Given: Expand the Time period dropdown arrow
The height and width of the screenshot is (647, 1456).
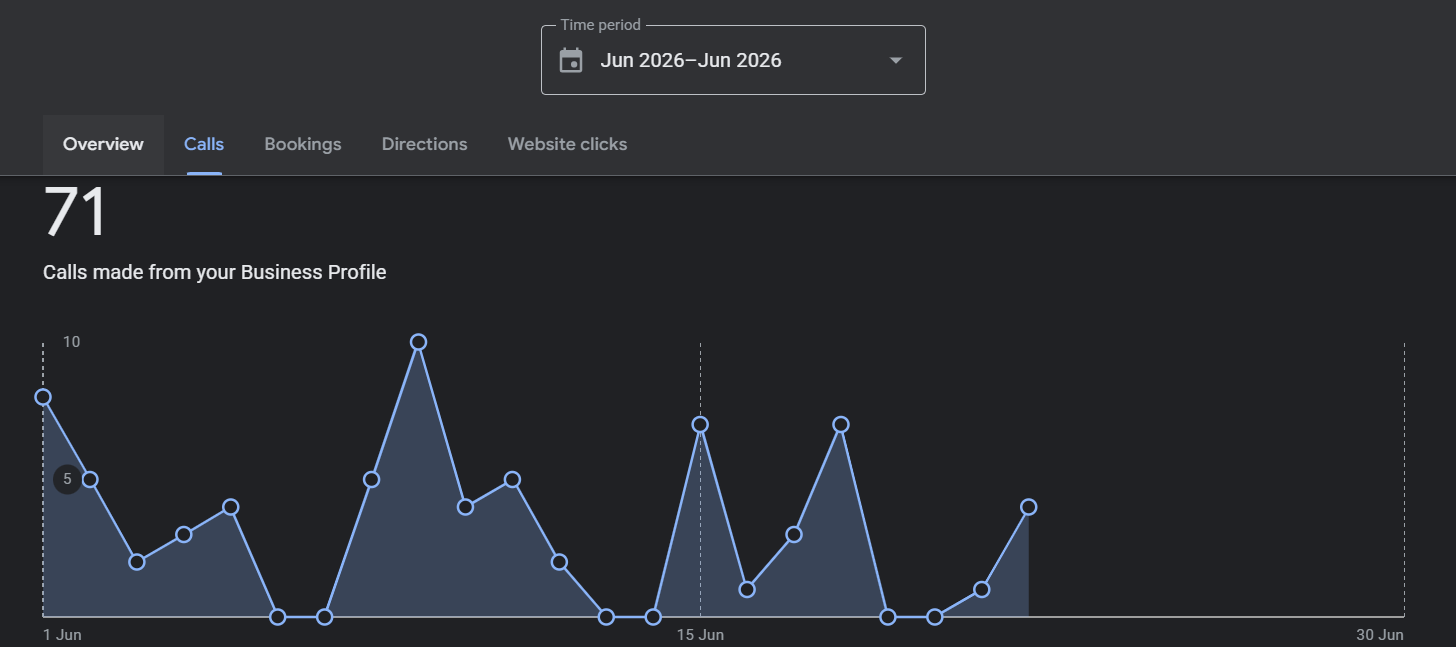Looking at the screenshot, I should [x=896, y=60].
